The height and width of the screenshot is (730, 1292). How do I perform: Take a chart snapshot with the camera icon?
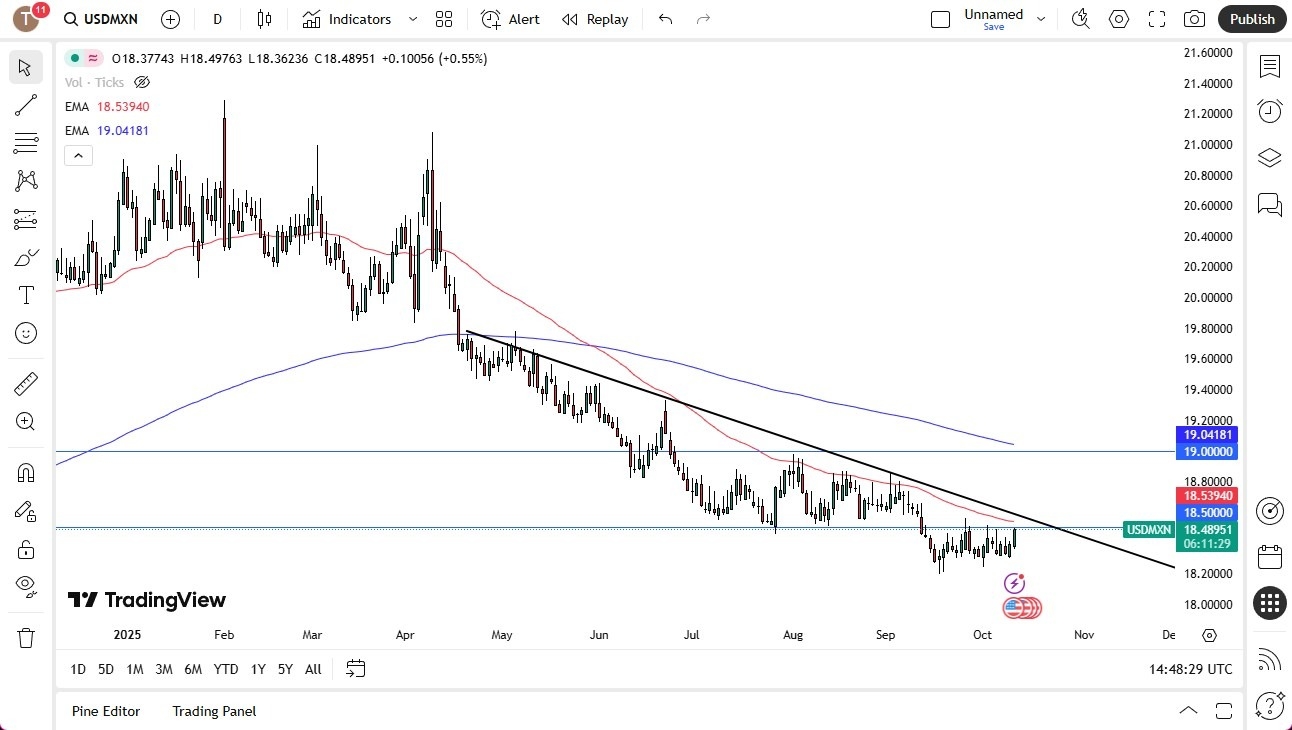[1194, 18]
